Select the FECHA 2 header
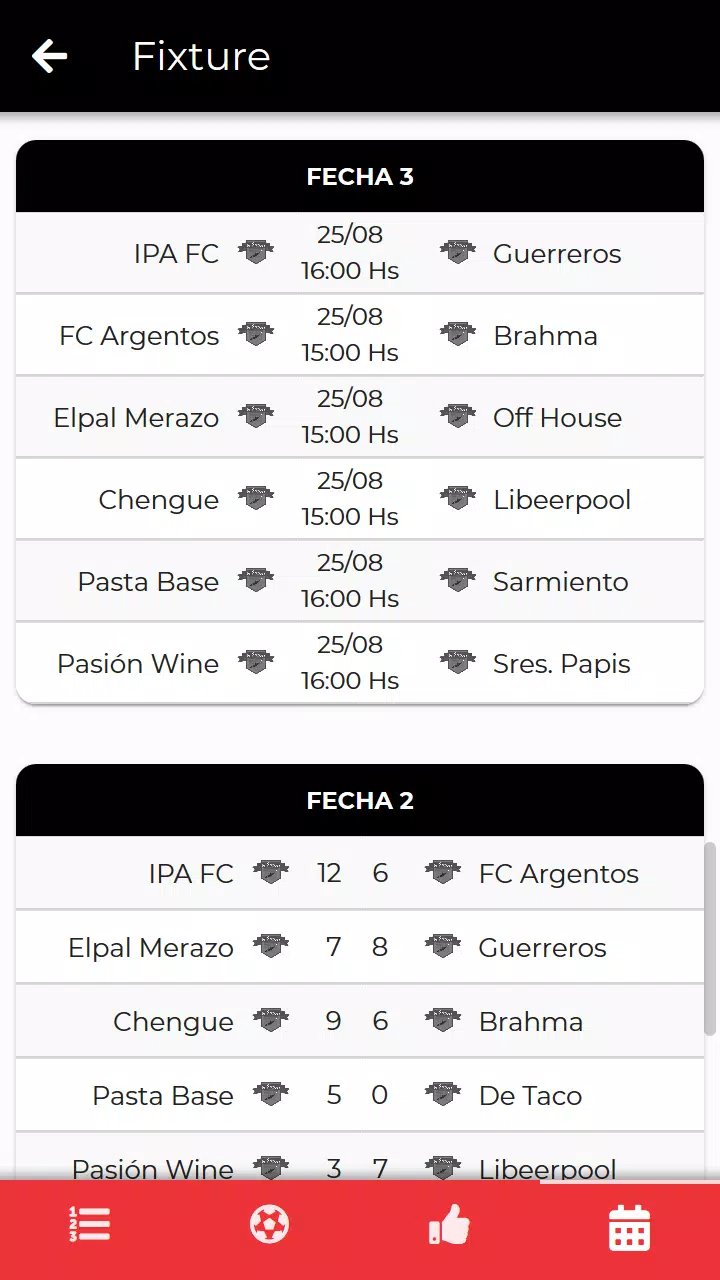 (x=360, y=801)
